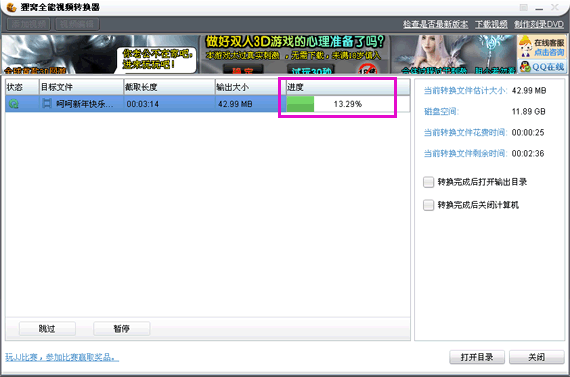Open the 检查是否最新版本 link
The image size is (570, 377).
pos(435,24)
